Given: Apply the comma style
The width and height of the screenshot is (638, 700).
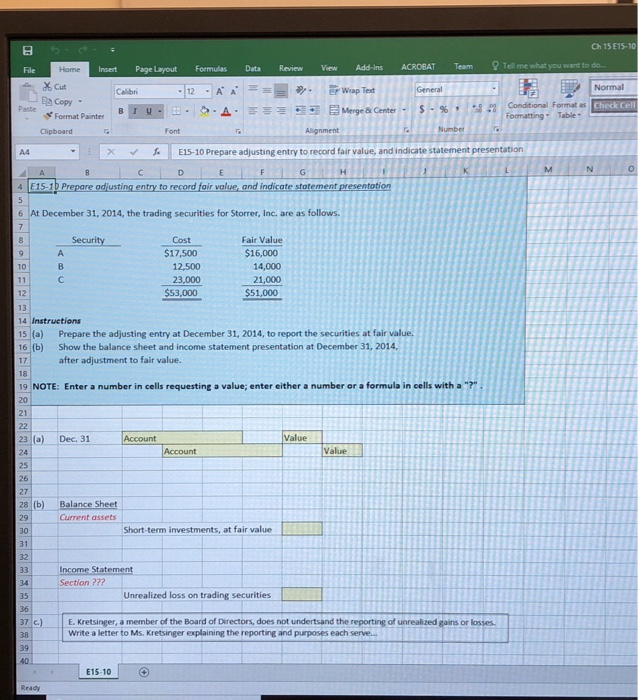Looking at the screenshot, I should point(457,109).
